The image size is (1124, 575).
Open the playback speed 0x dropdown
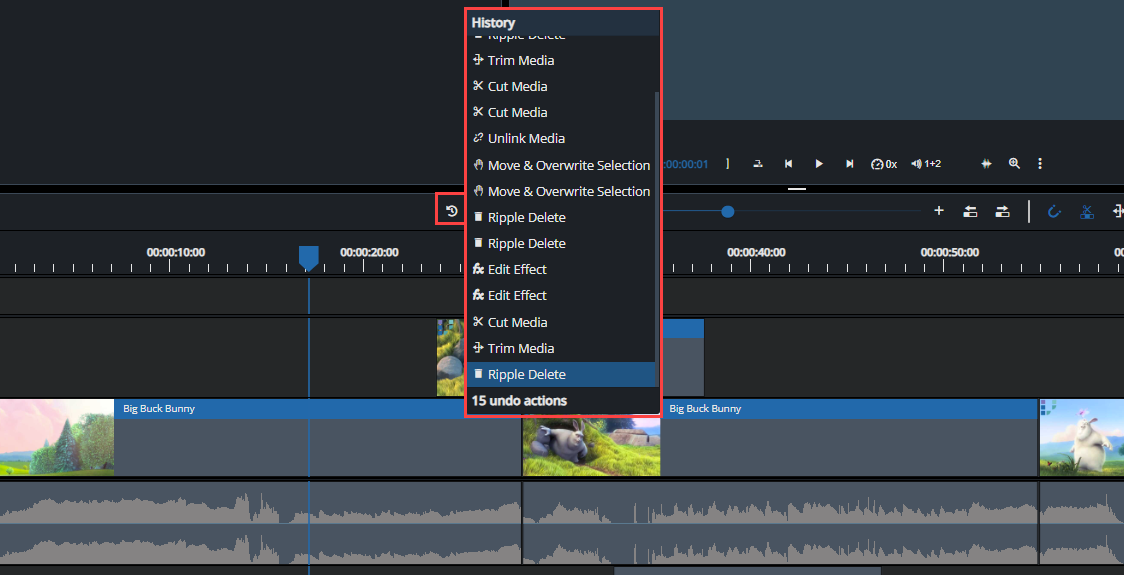[x=884, y=164]
